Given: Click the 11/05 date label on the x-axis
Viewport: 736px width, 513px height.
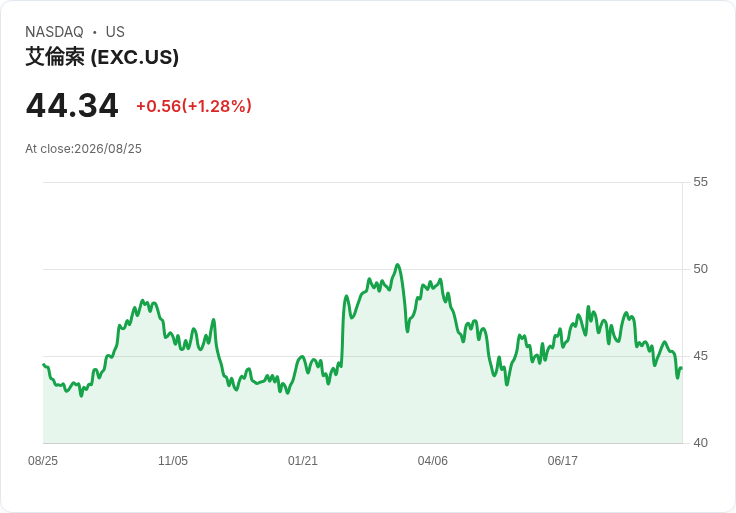Looking at the screenshot, I should 173,461.
